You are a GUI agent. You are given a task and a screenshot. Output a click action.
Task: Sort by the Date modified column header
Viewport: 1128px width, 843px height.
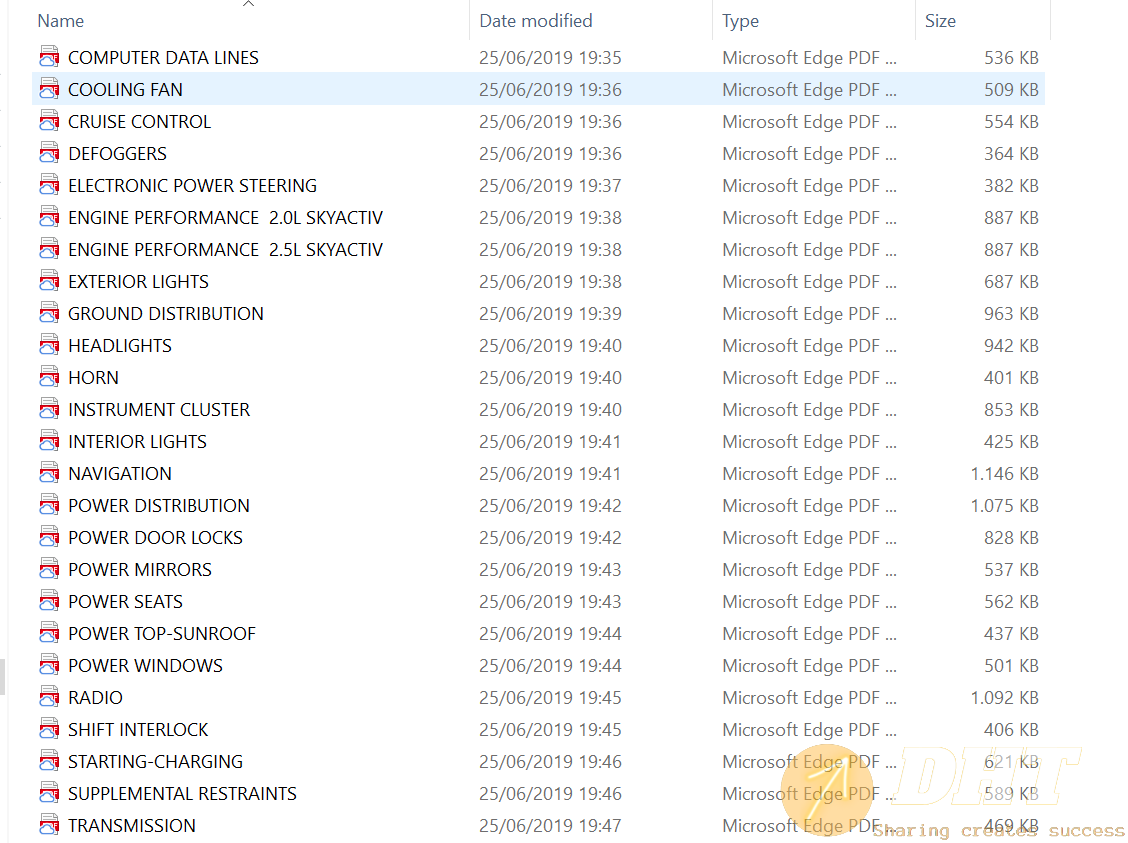coord(536,21)
